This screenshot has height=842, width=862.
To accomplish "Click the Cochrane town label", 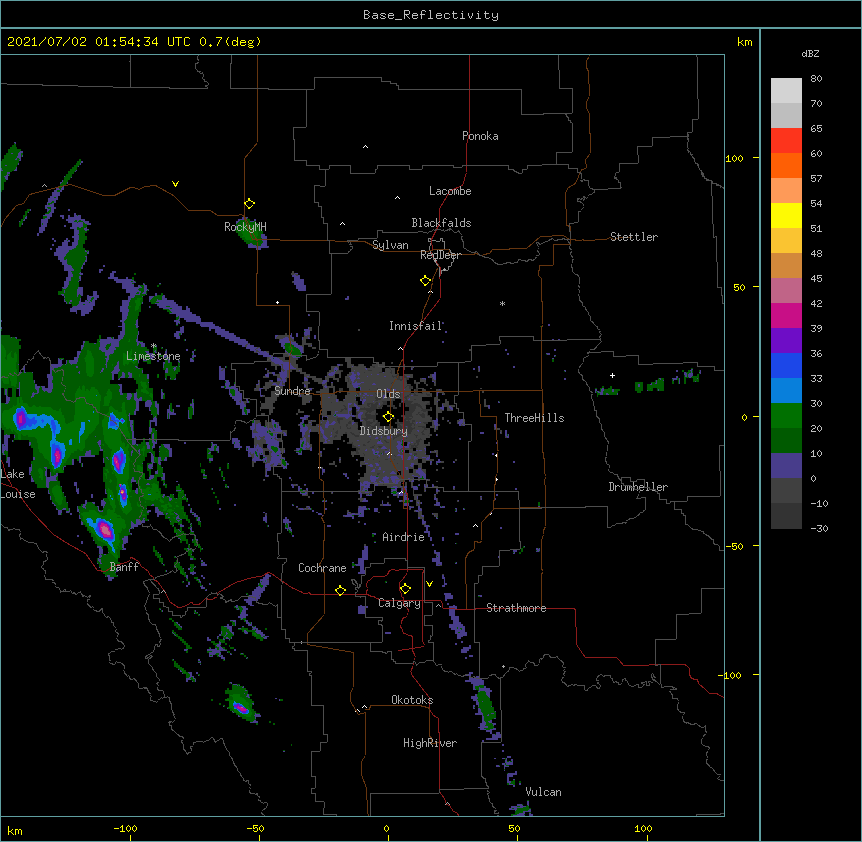I will pos(322,568).
